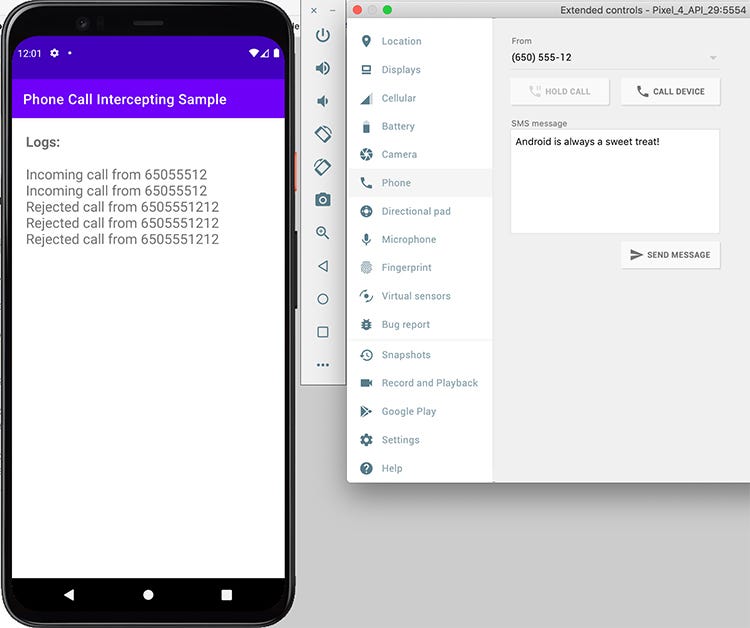Lower volume with the volume down icon

tap(323, 101)
